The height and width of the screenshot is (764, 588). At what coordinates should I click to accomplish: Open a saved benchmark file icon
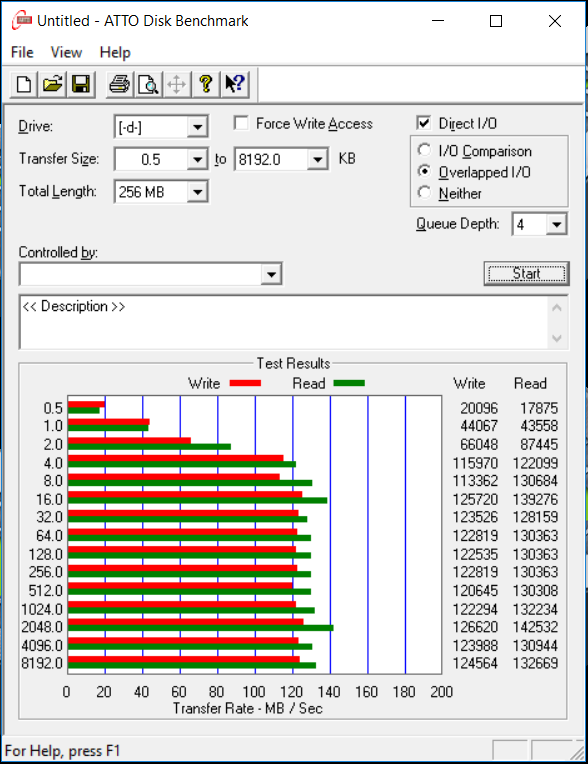[x=53, y=84]
